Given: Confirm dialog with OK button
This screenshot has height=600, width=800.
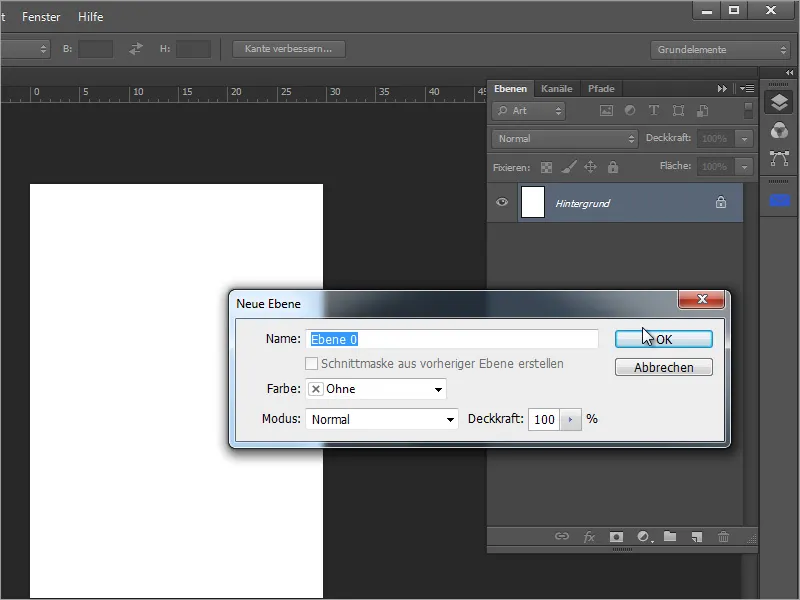Looking at the screenshot, I should pyautogui.click(x=664, y=339).
